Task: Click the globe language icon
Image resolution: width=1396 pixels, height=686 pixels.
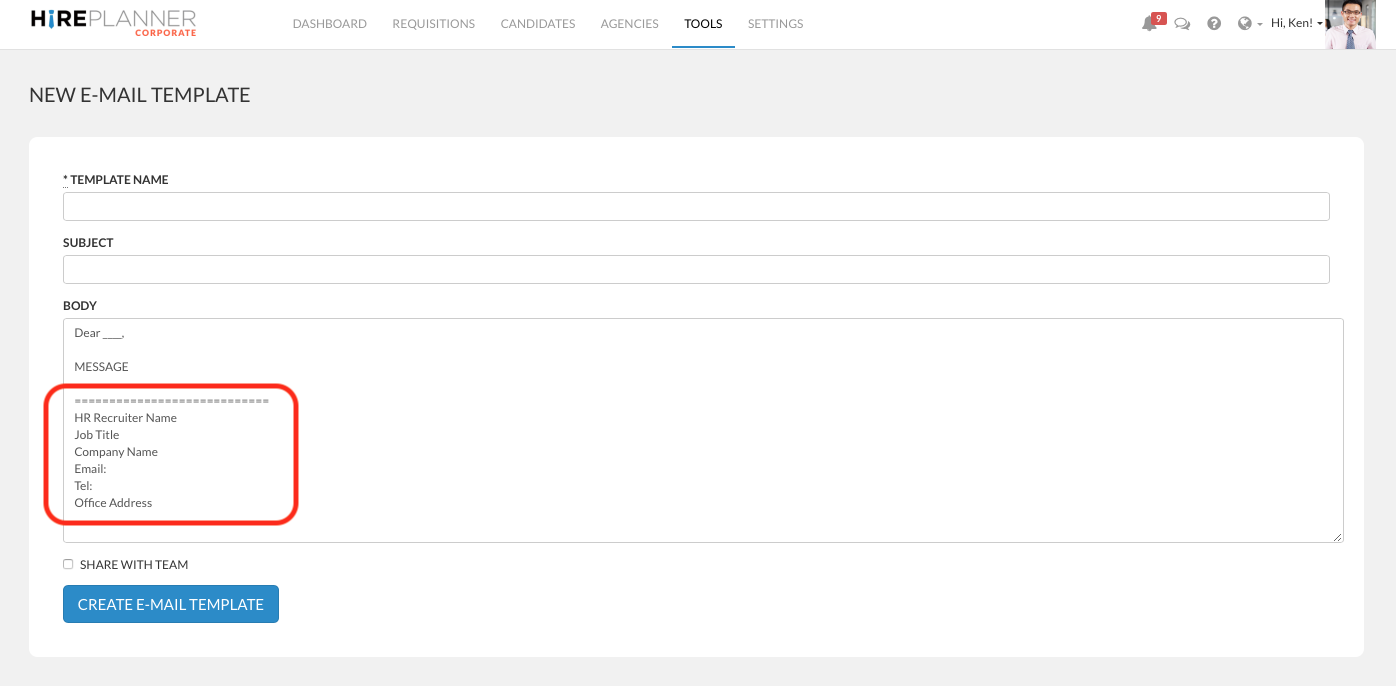Action: click(x=1244, y=24)
